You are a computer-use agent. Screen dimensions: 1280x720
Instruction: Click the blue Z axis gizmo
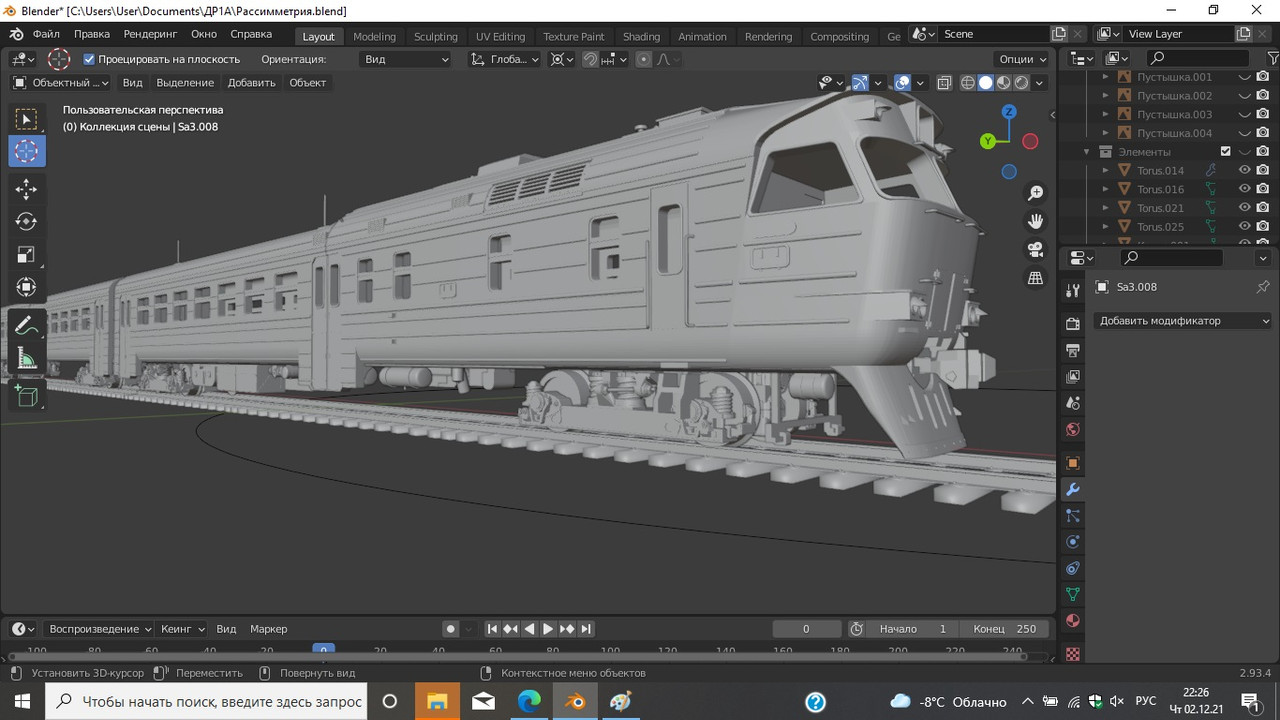pyautogui.click(x=1009, y=112)
